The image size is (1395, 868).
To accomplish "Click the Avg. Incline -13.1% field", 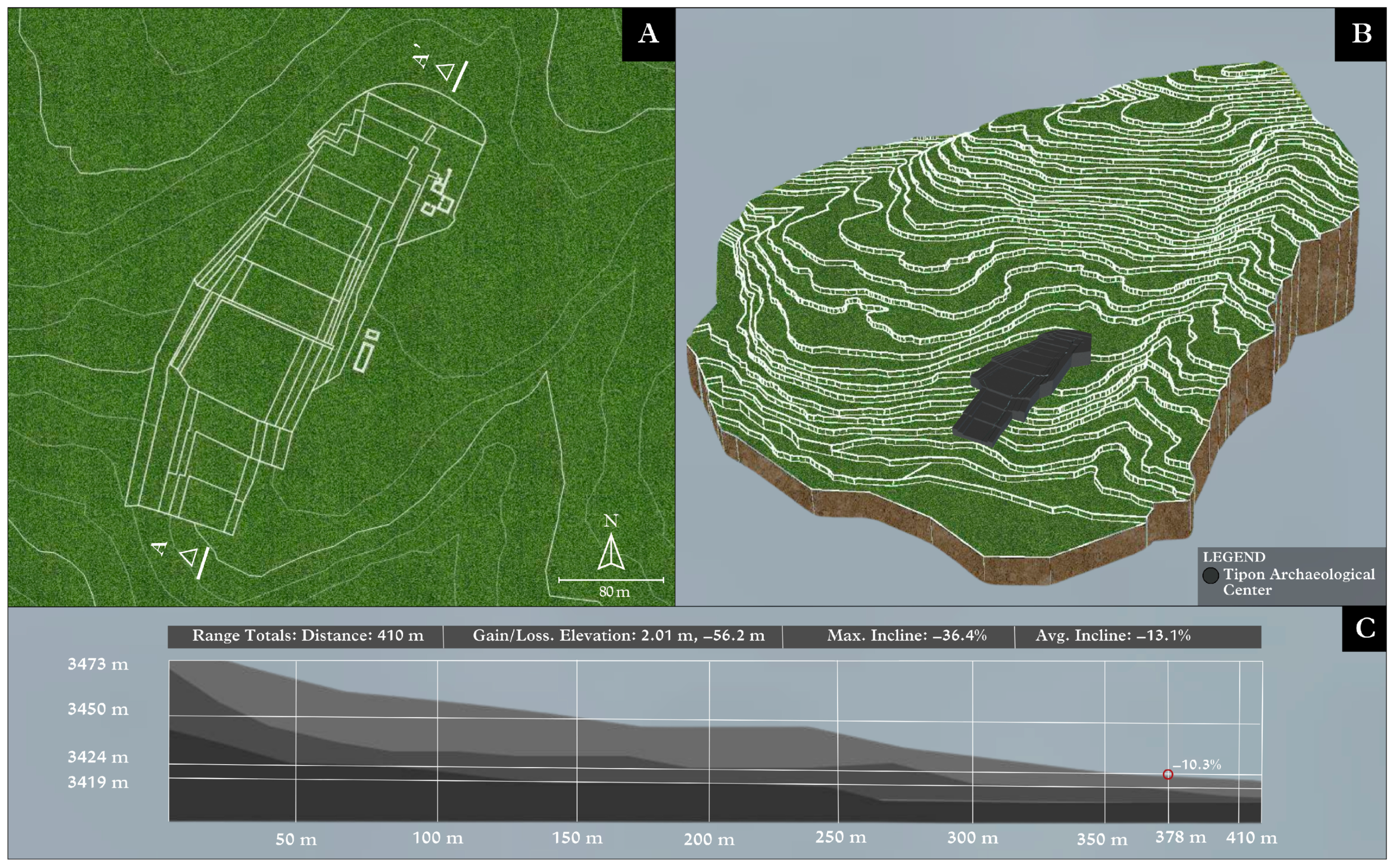I will tap(1112, 635).
